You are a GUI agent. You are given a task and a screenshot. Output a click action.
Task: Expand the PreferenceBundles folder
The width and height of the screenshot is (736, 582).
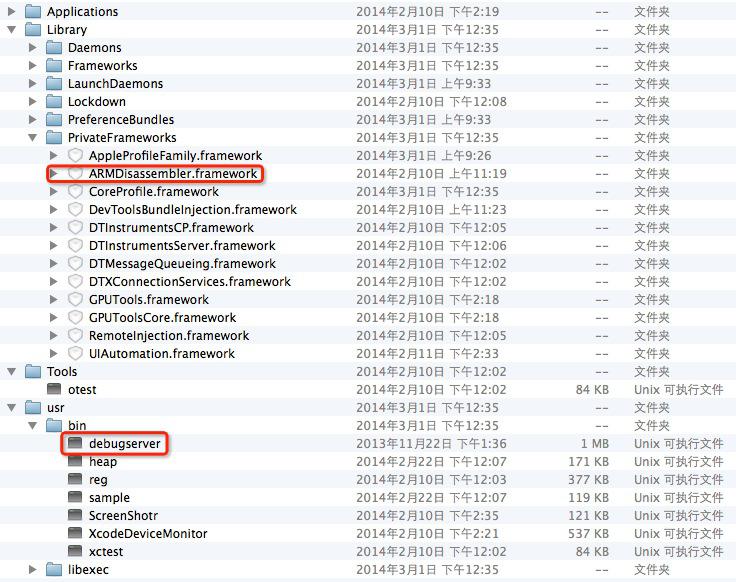pos(32,119)
